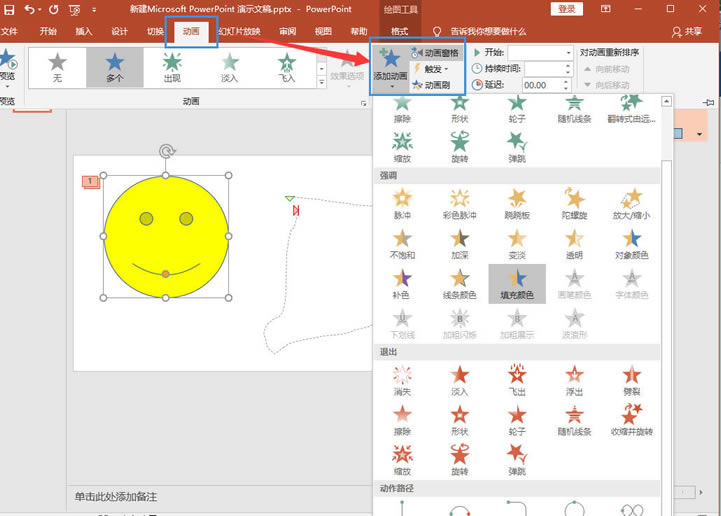Click the yellow smiley face shape
Image resolution: width=721 pixels, height=516 pixels.
pyautogui.click(x=166, y=238)
